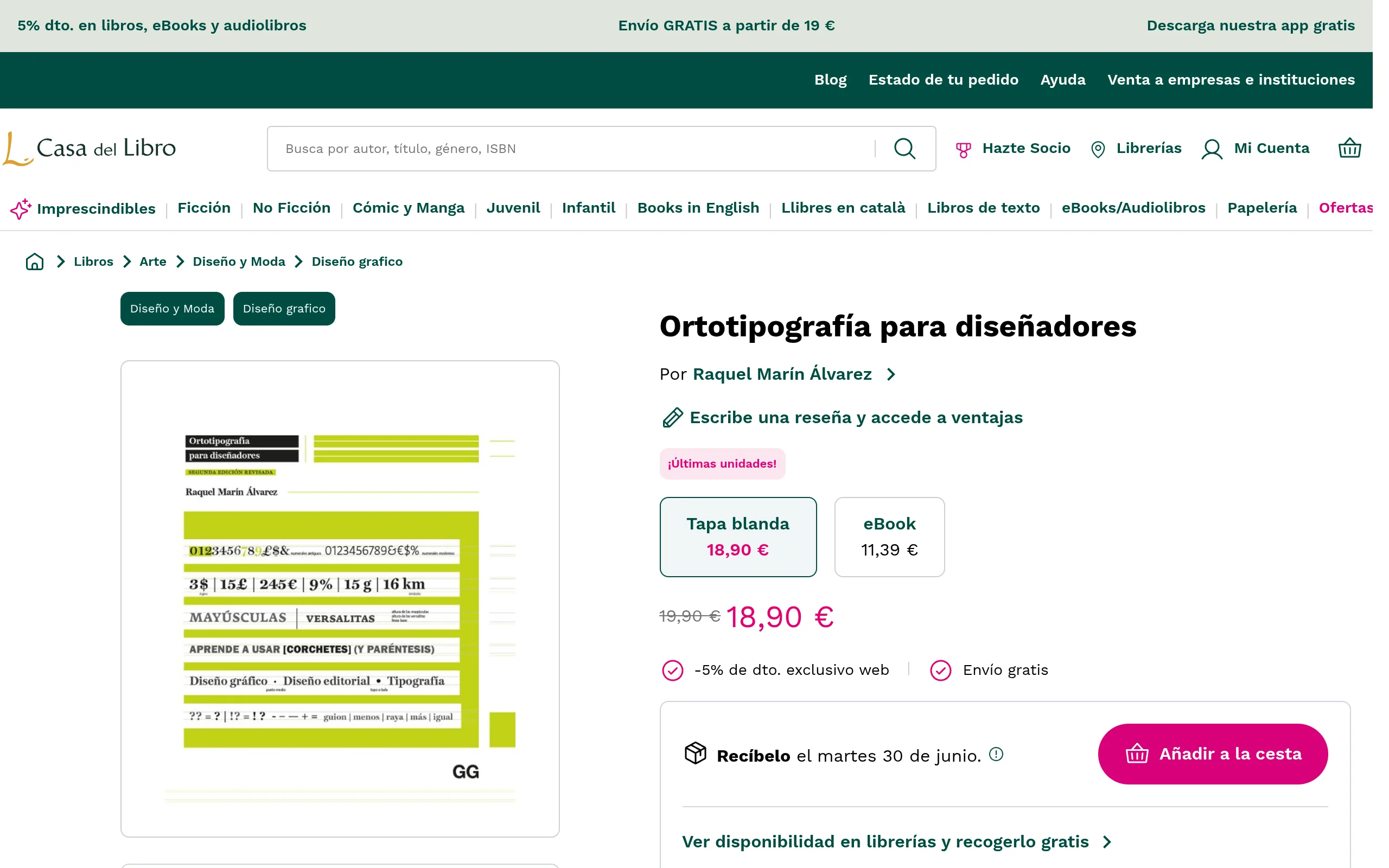Image resolution: width=1389 pixels, height=868 pixels.
Task: Click the Diseño y Moda breadcrumb link
Action: [239, 262]
